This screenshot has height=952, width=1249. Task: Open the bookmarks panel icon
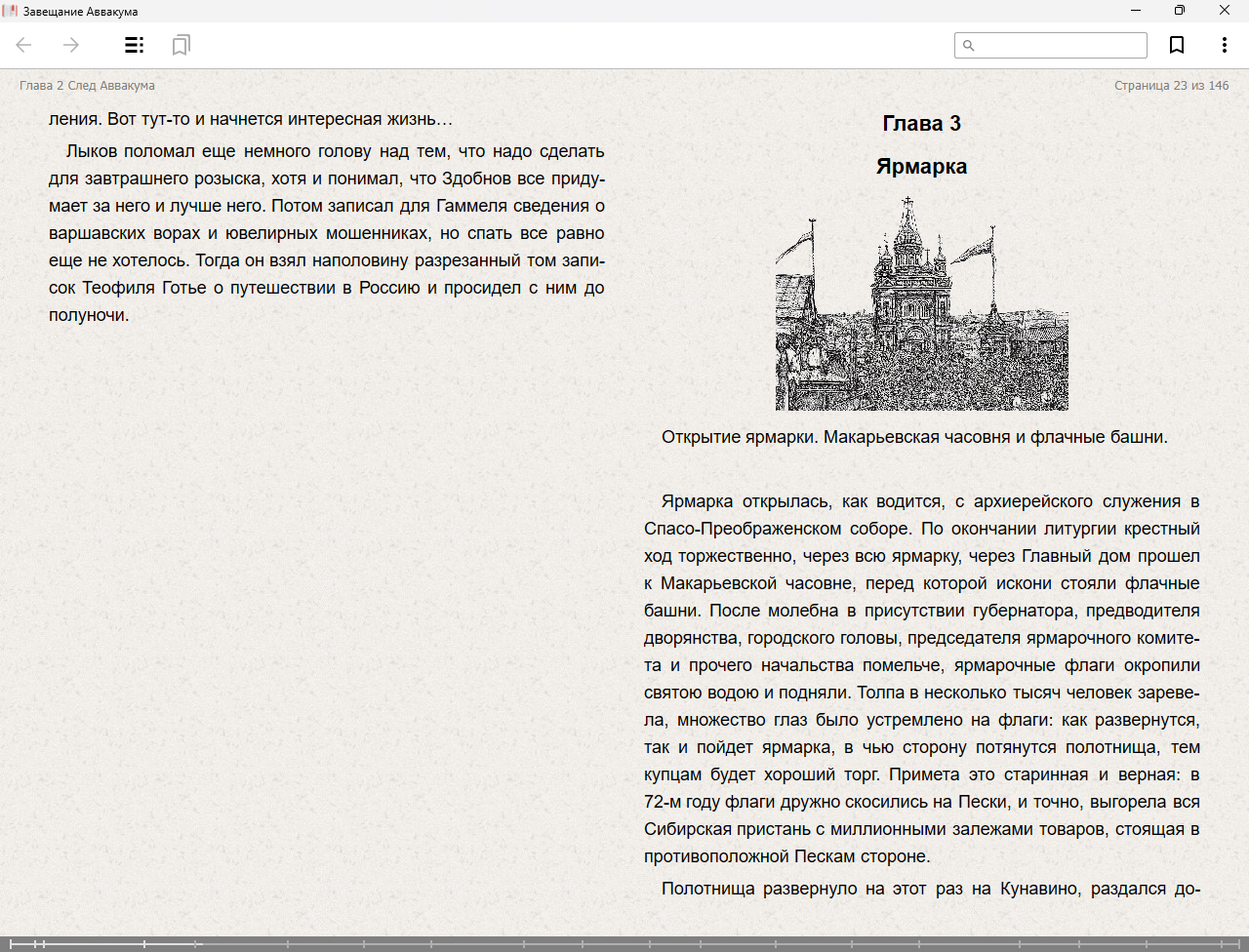coord(181,45)
